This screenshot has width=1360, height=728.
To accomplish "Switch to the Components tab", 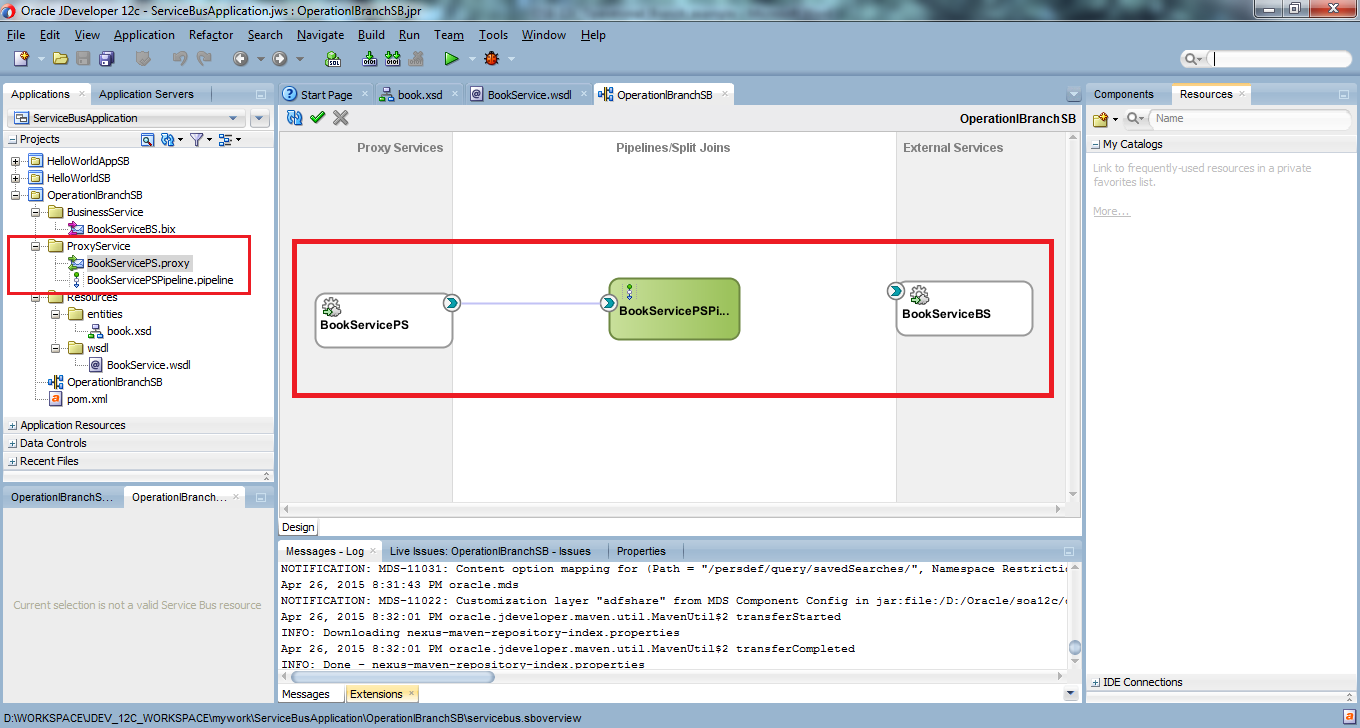I will (x=1124, y=94).
